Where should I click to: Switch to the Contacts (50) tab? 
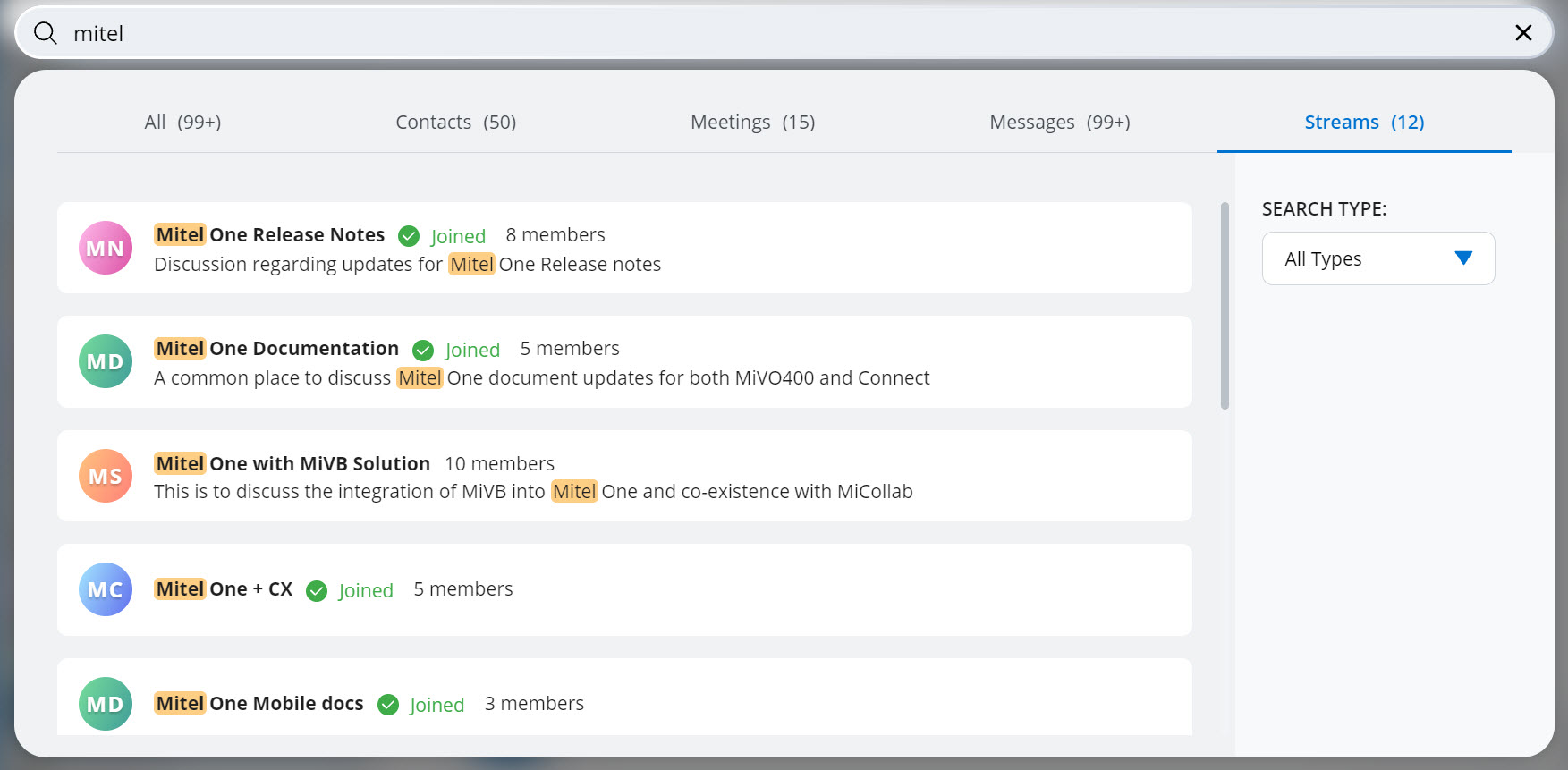[455, 123]
